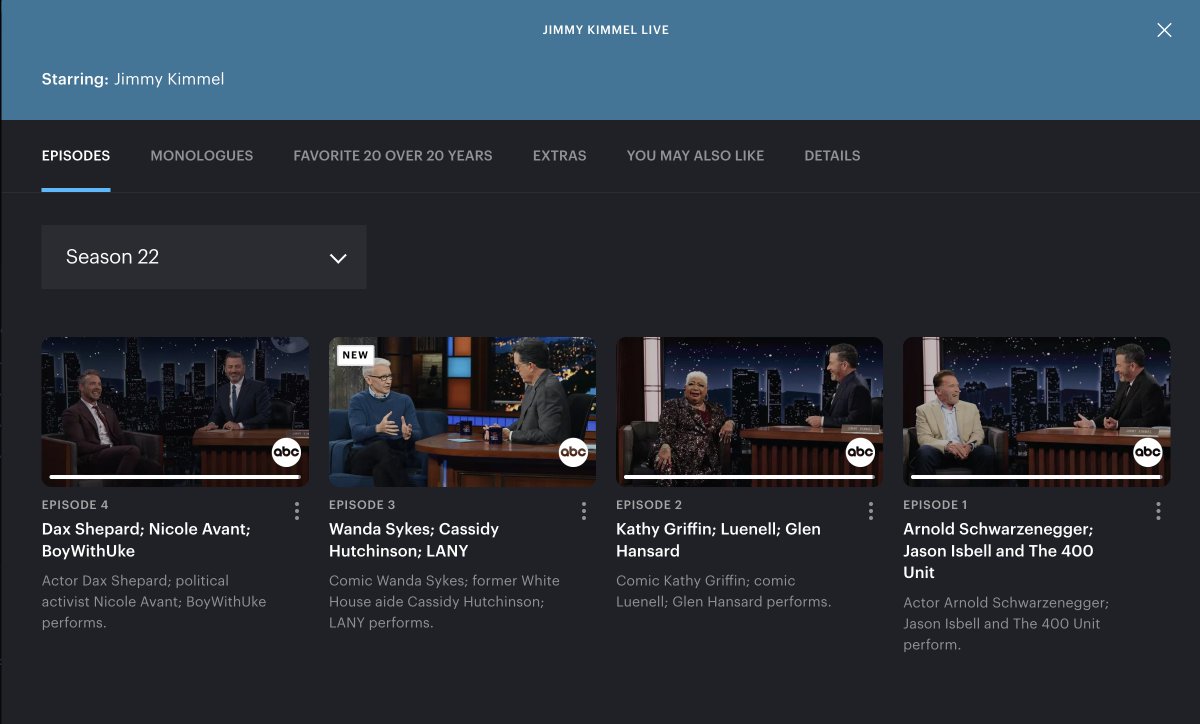Viewport: 1200px width, 724px height.
Task: Open more options for Episode 1
Action: (x=1158, y=511)
